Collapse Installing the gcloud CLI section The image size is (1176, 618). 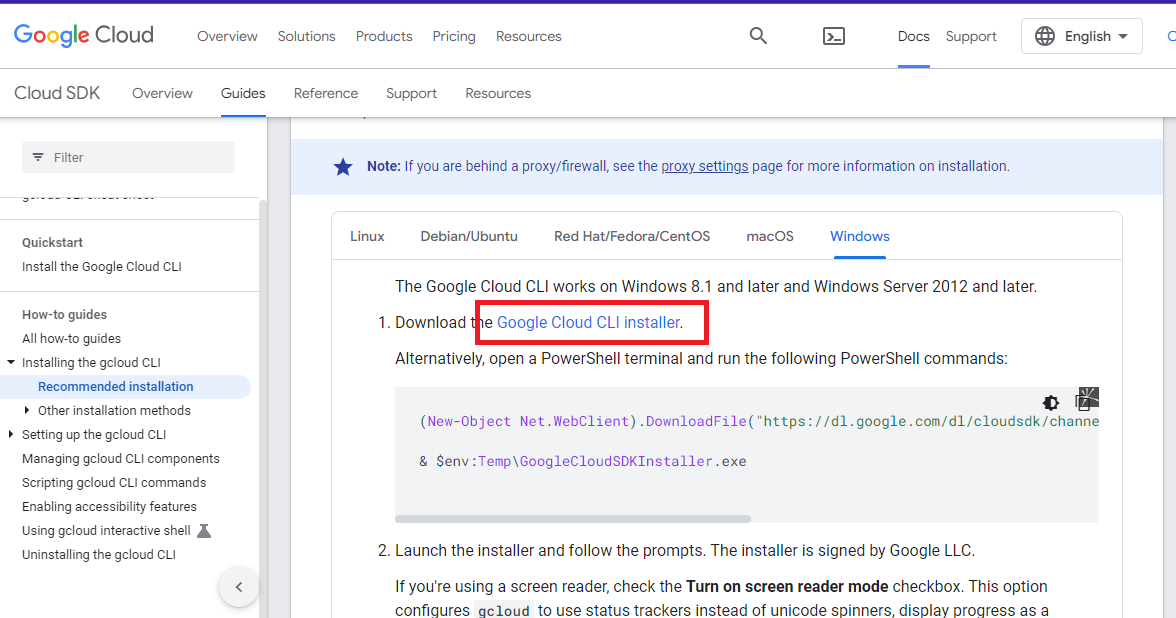(10, 362)
